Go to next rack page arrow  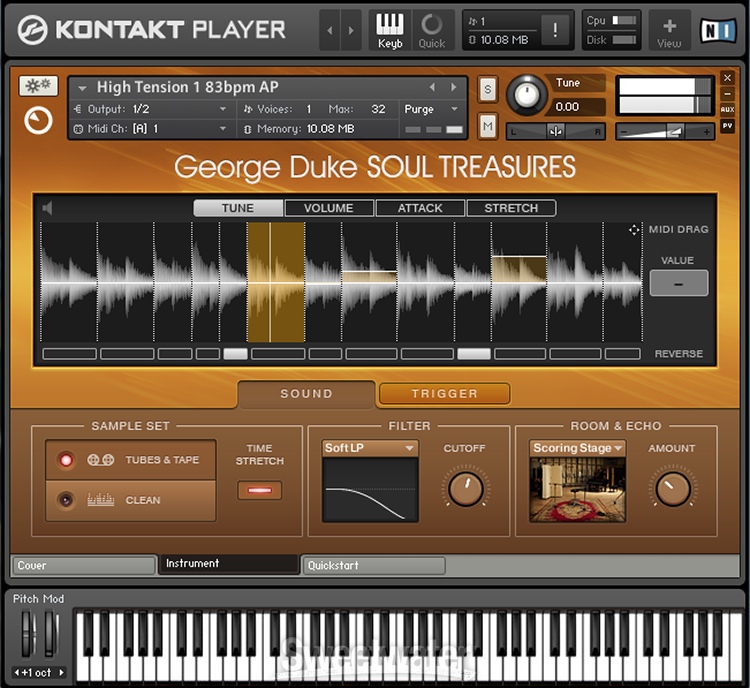coord(351,30)
